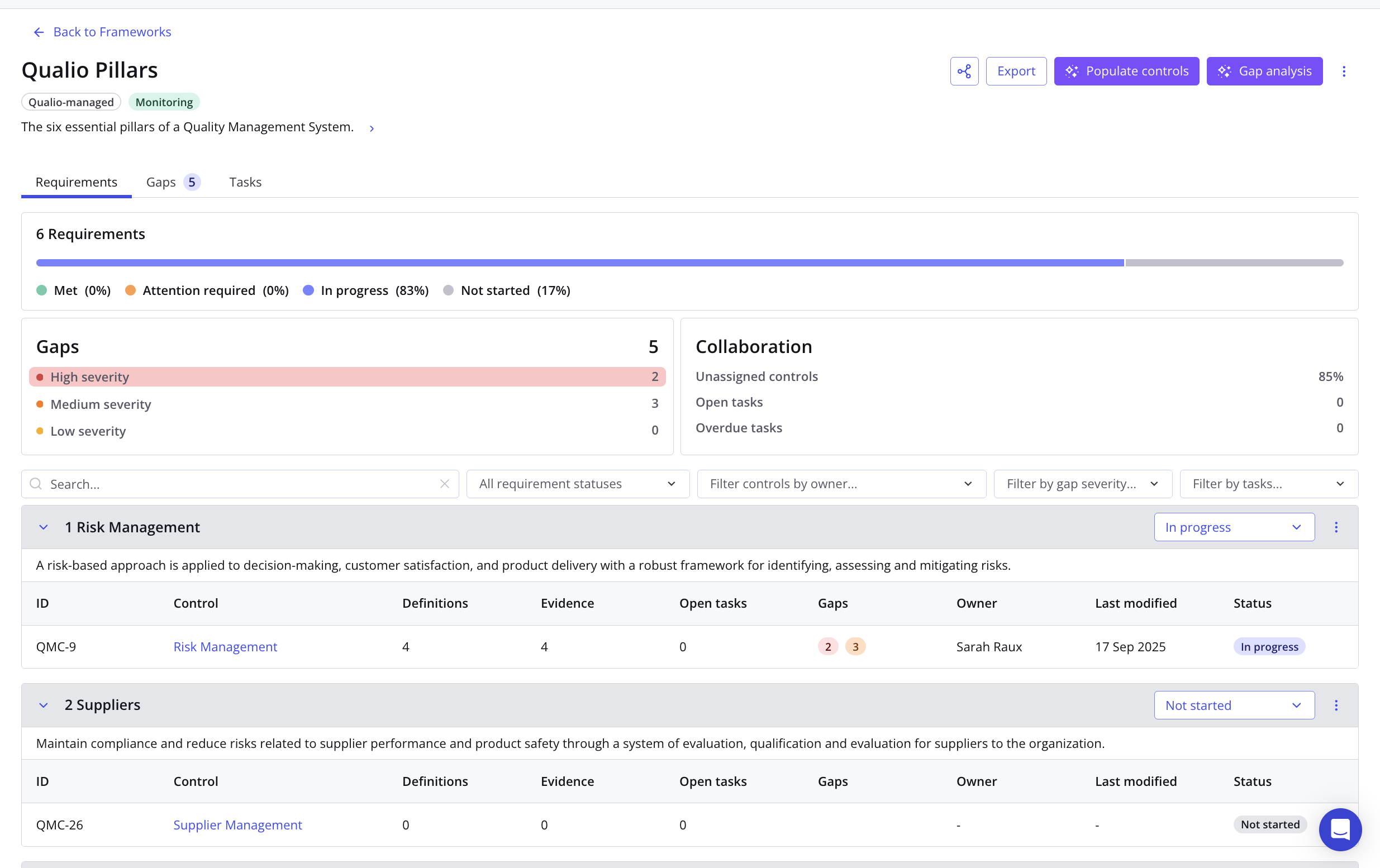Open the Filter controls by owner dropdown

(x=841, y=484)
